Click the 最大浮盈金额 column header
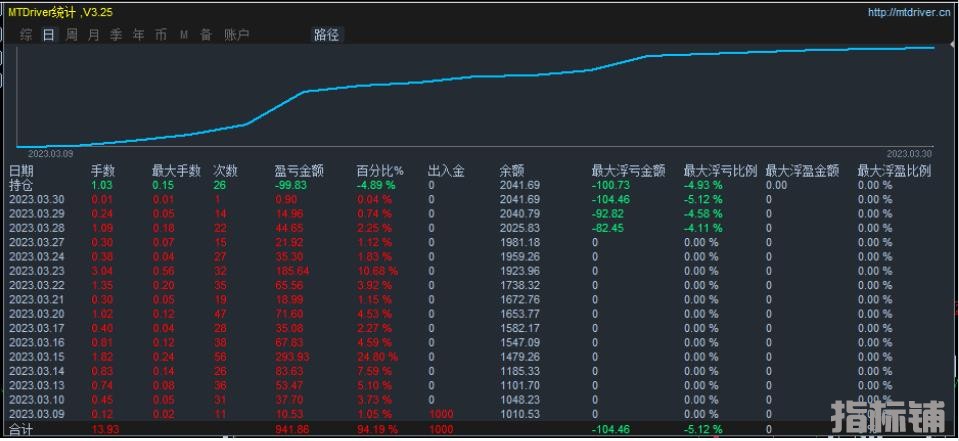 point(802,171)
